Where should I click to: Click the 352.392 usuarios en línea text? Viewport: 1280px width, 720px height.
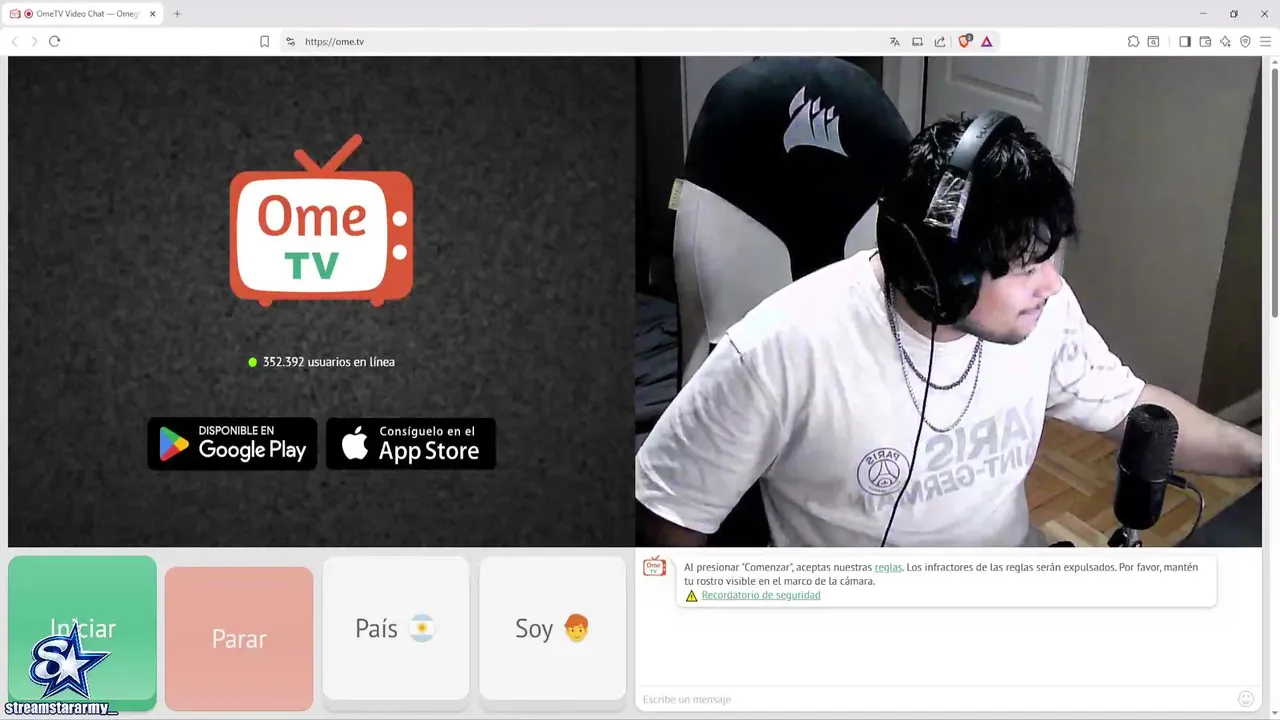coord(328,362)
